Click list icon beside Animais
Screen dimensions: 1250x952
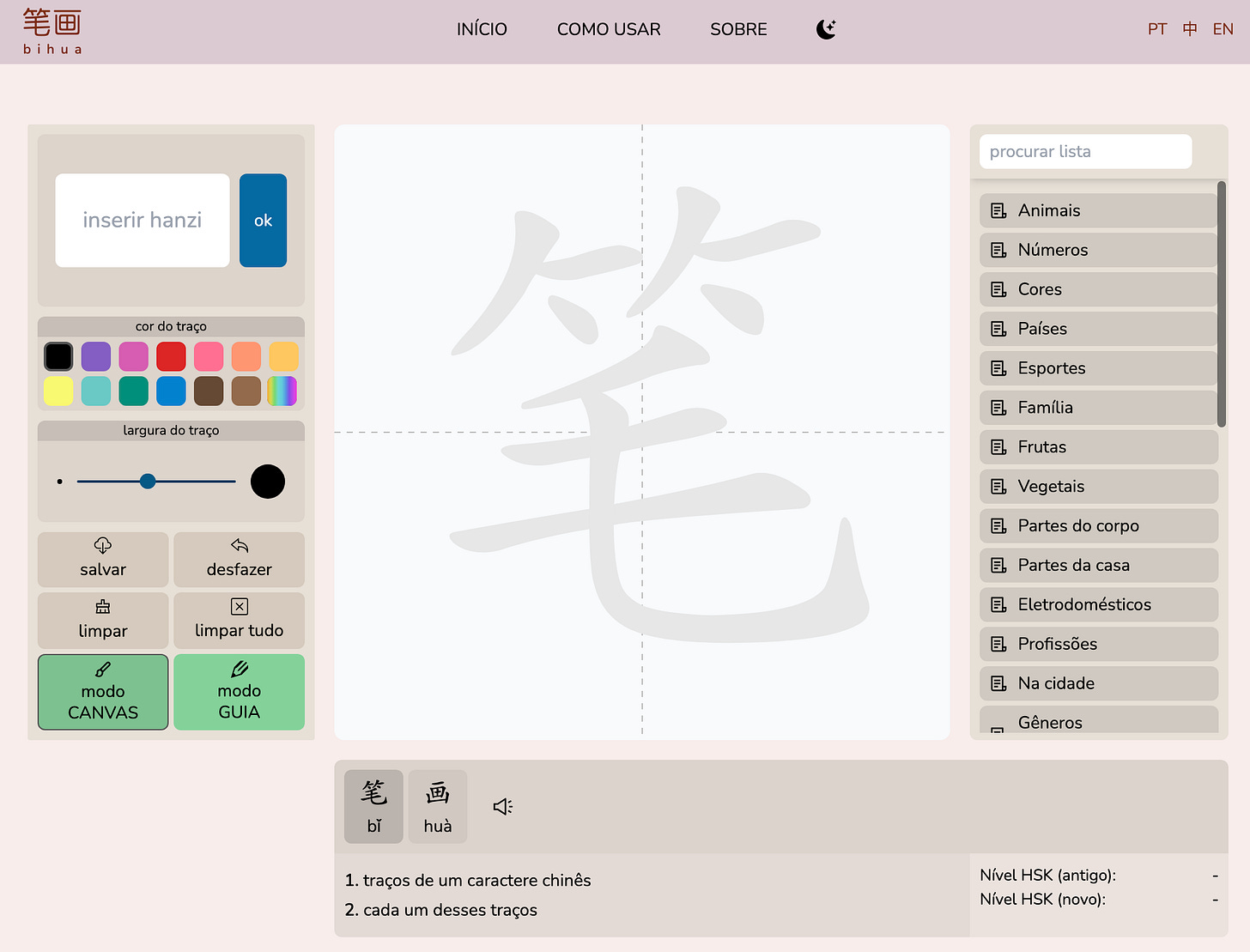click(x=998, y=210)
